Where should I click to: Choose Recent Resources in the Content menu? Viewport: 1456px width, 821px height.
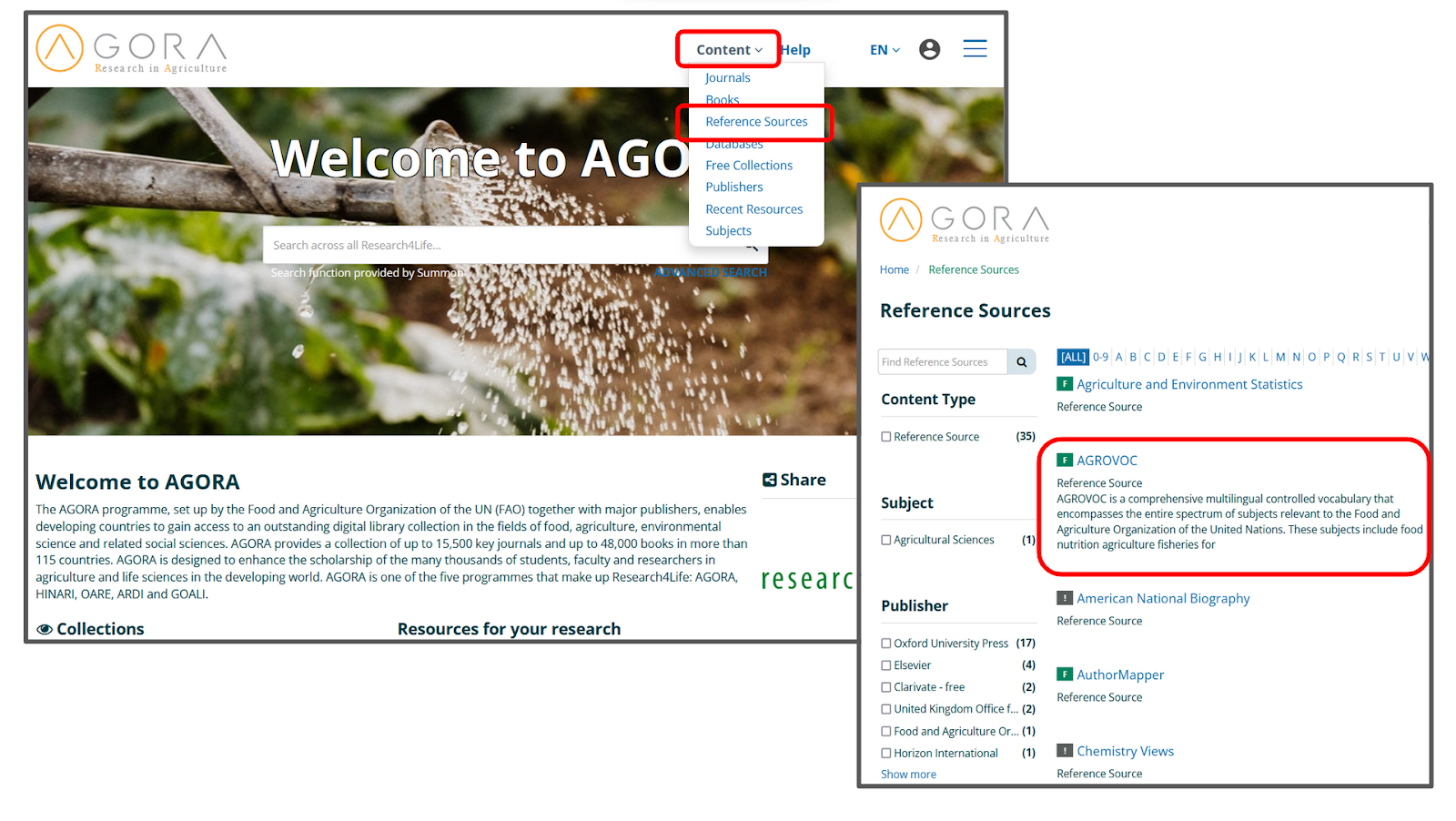tap(754, 209)
